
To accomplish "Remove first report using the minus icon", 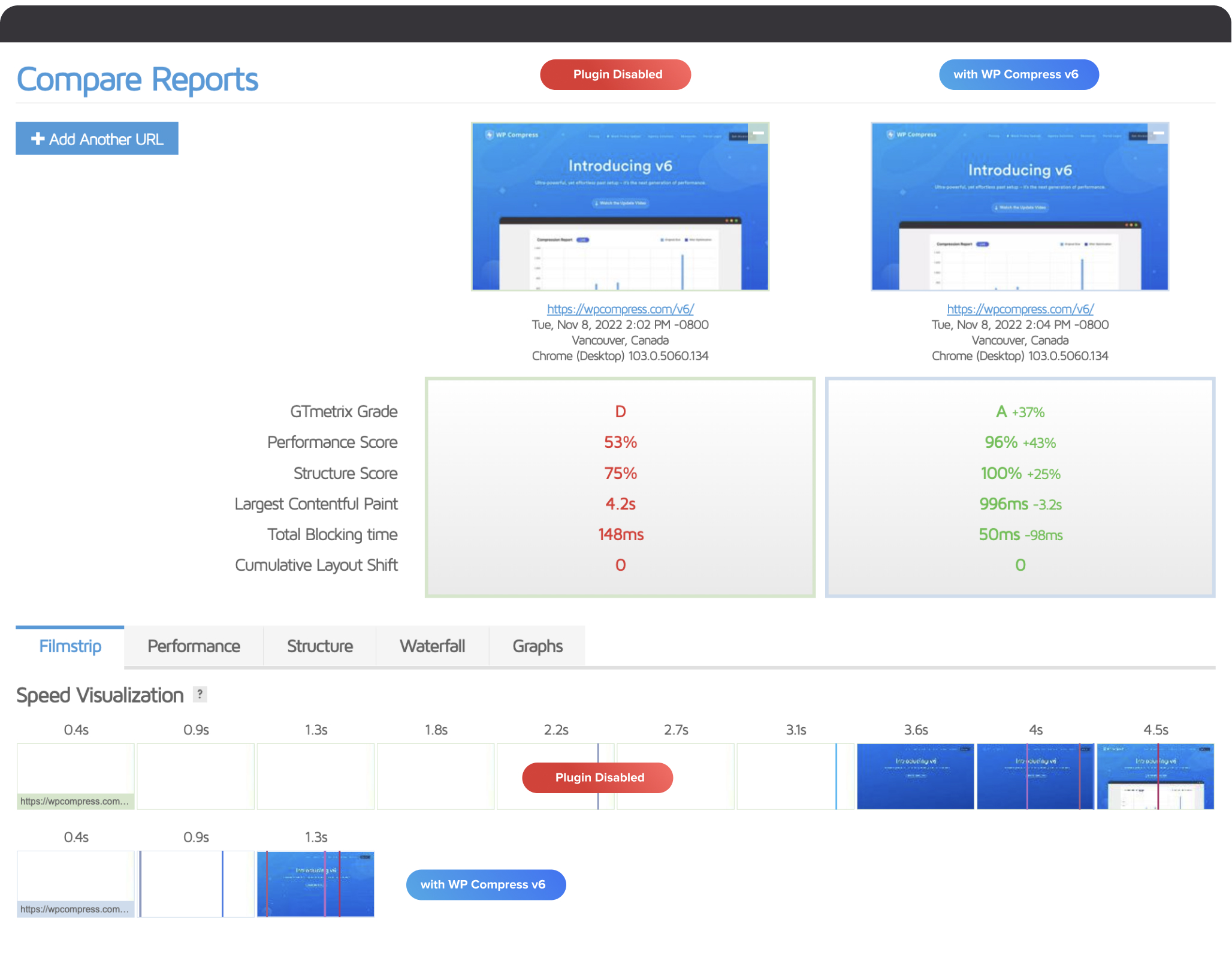I will tap(758, 133).
